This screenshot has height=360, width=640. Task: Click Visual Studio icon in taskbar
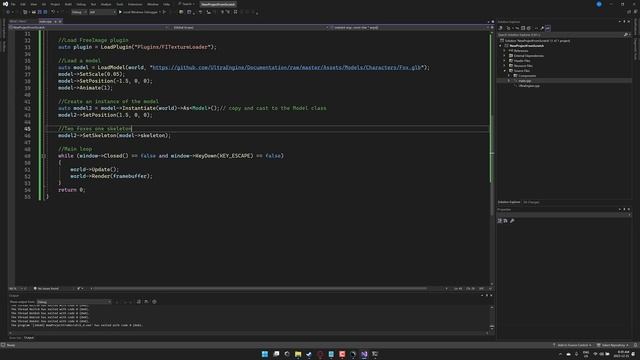click(364, 354)
